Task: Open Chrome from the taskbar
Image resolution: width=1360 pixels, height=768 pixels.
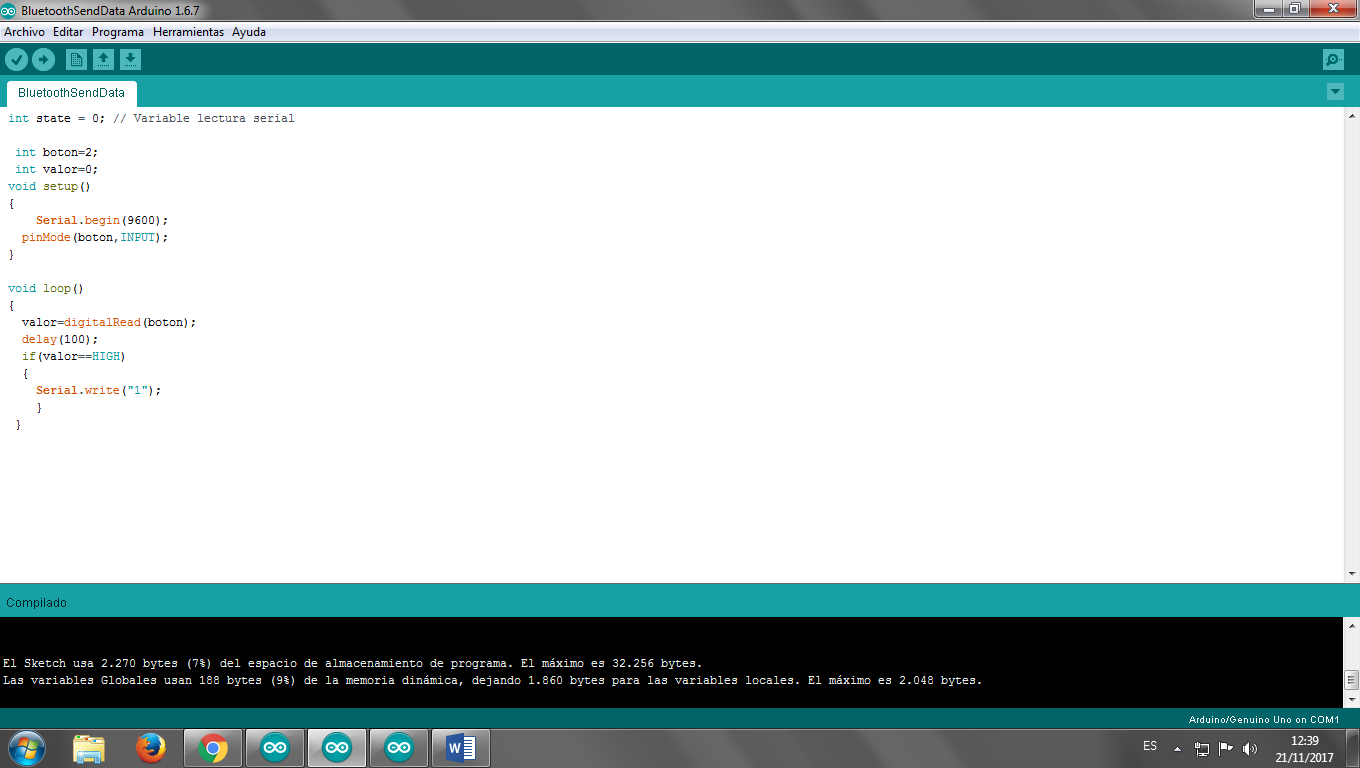Action: [212, 748]
